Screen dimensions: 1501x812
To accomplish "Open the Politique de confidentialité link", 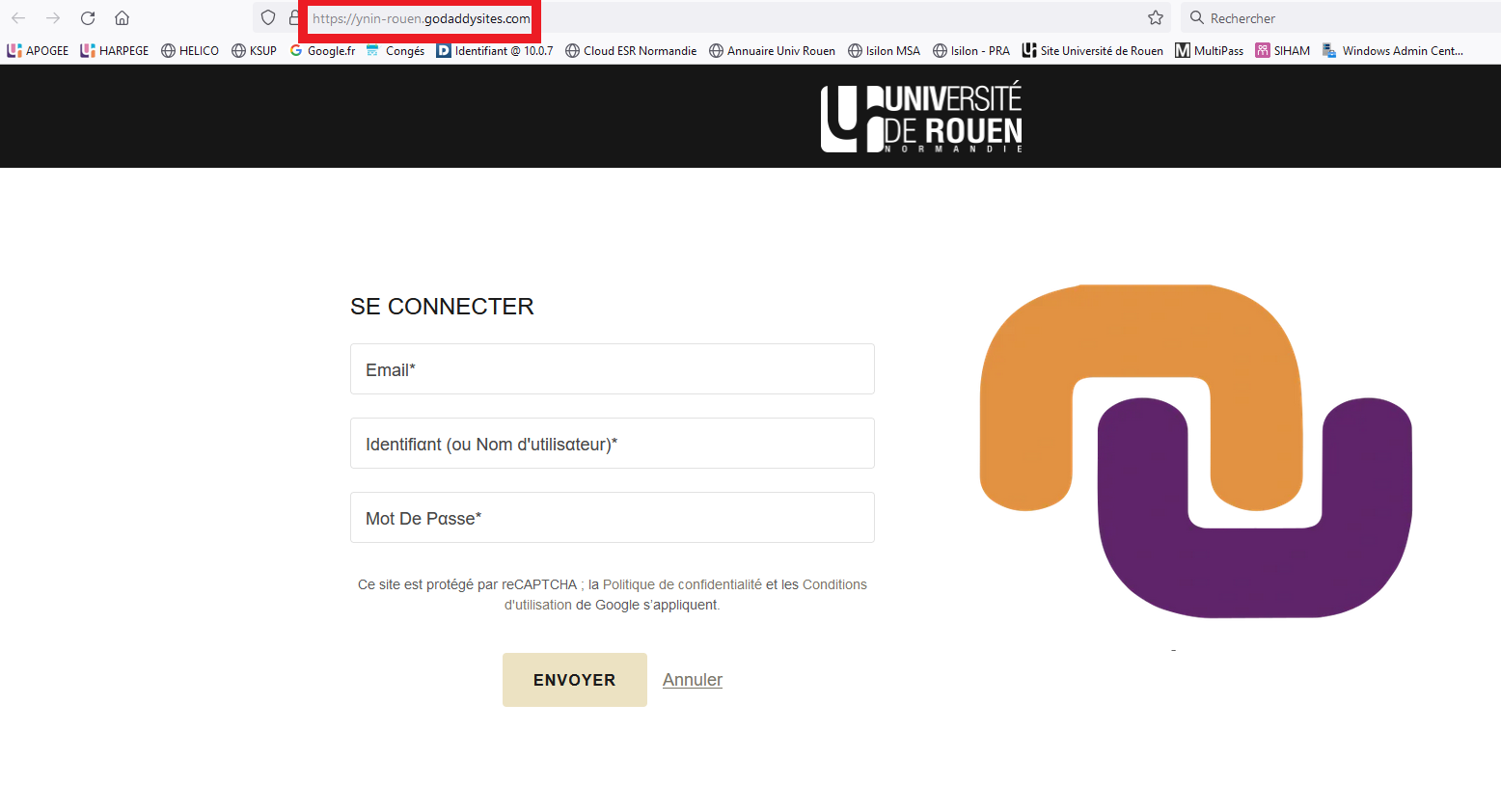I will pyautogui.click(x=682, y=584).
